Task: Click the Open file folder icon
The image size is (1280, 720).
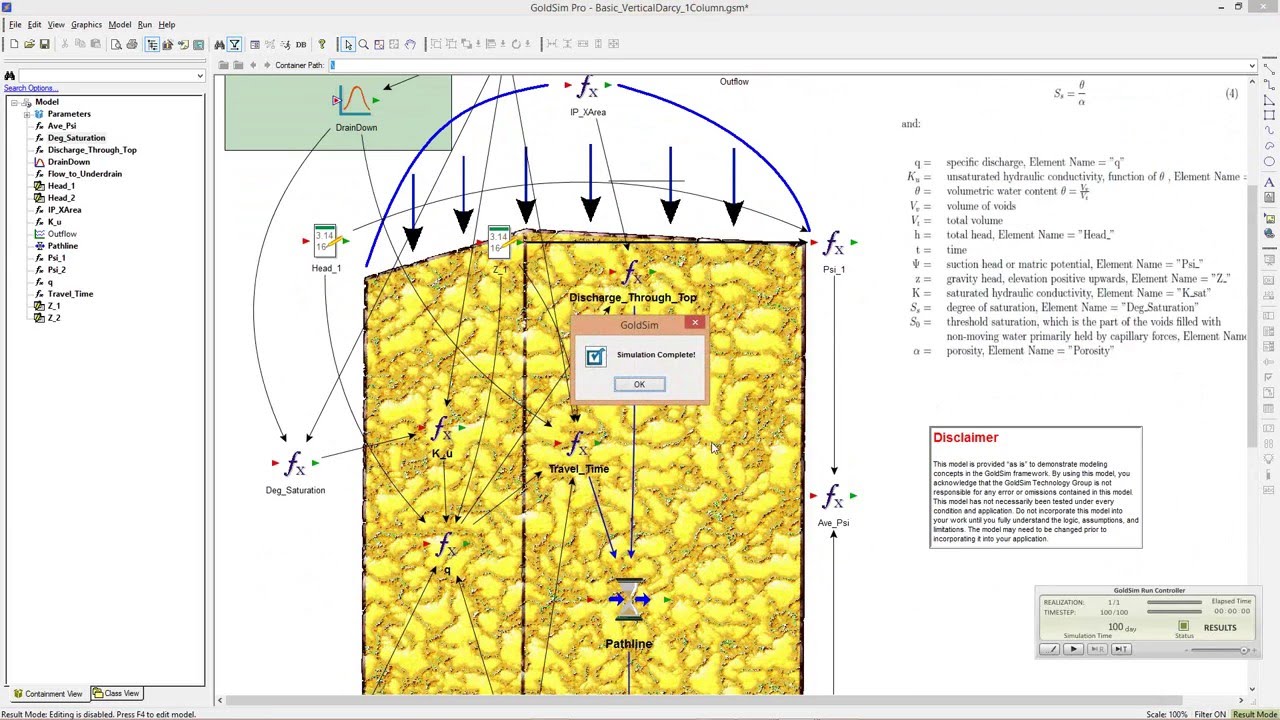Action: coord(29,44)
